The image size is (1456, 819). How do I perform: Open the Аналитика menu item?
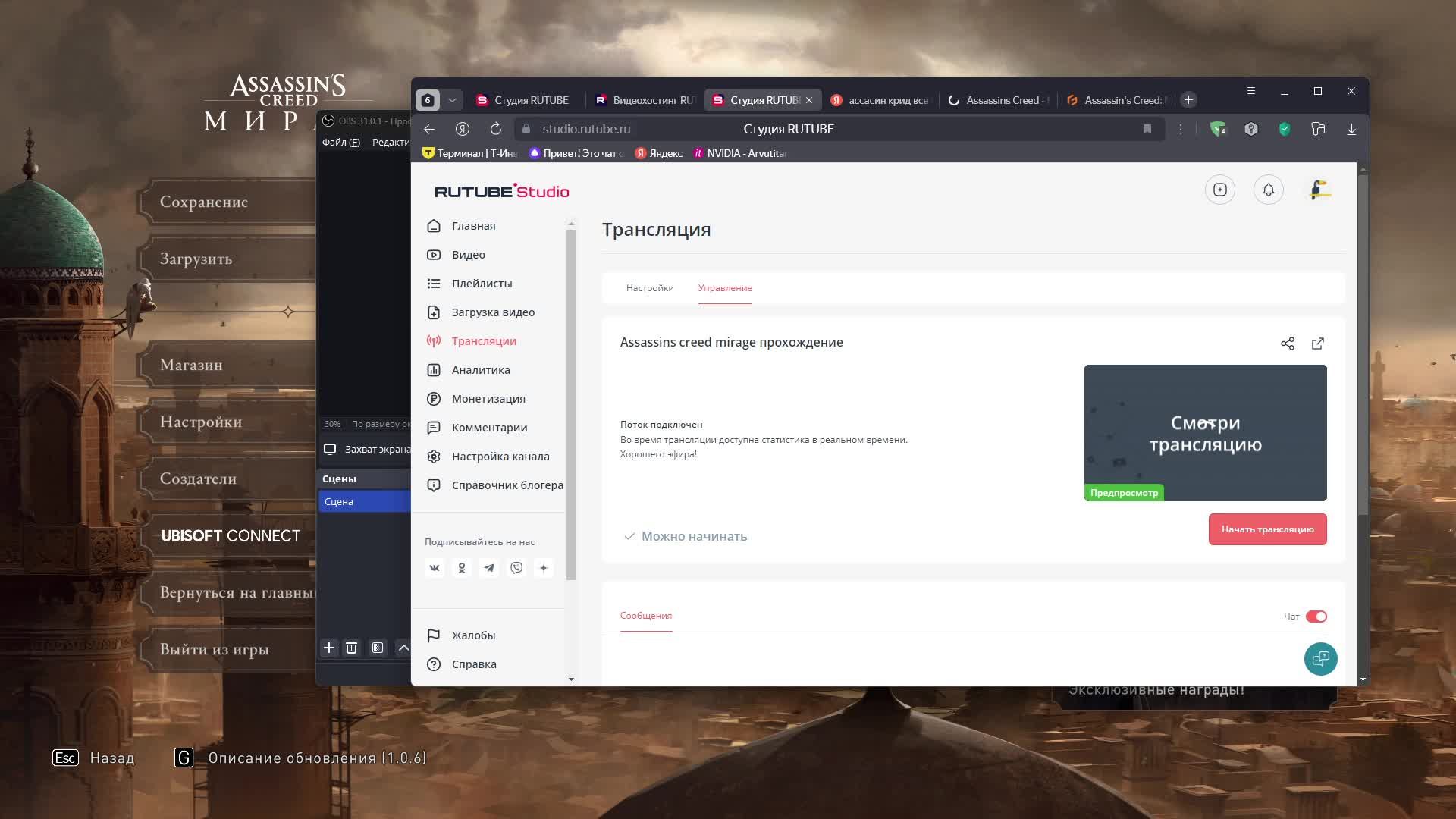[480, 370]
